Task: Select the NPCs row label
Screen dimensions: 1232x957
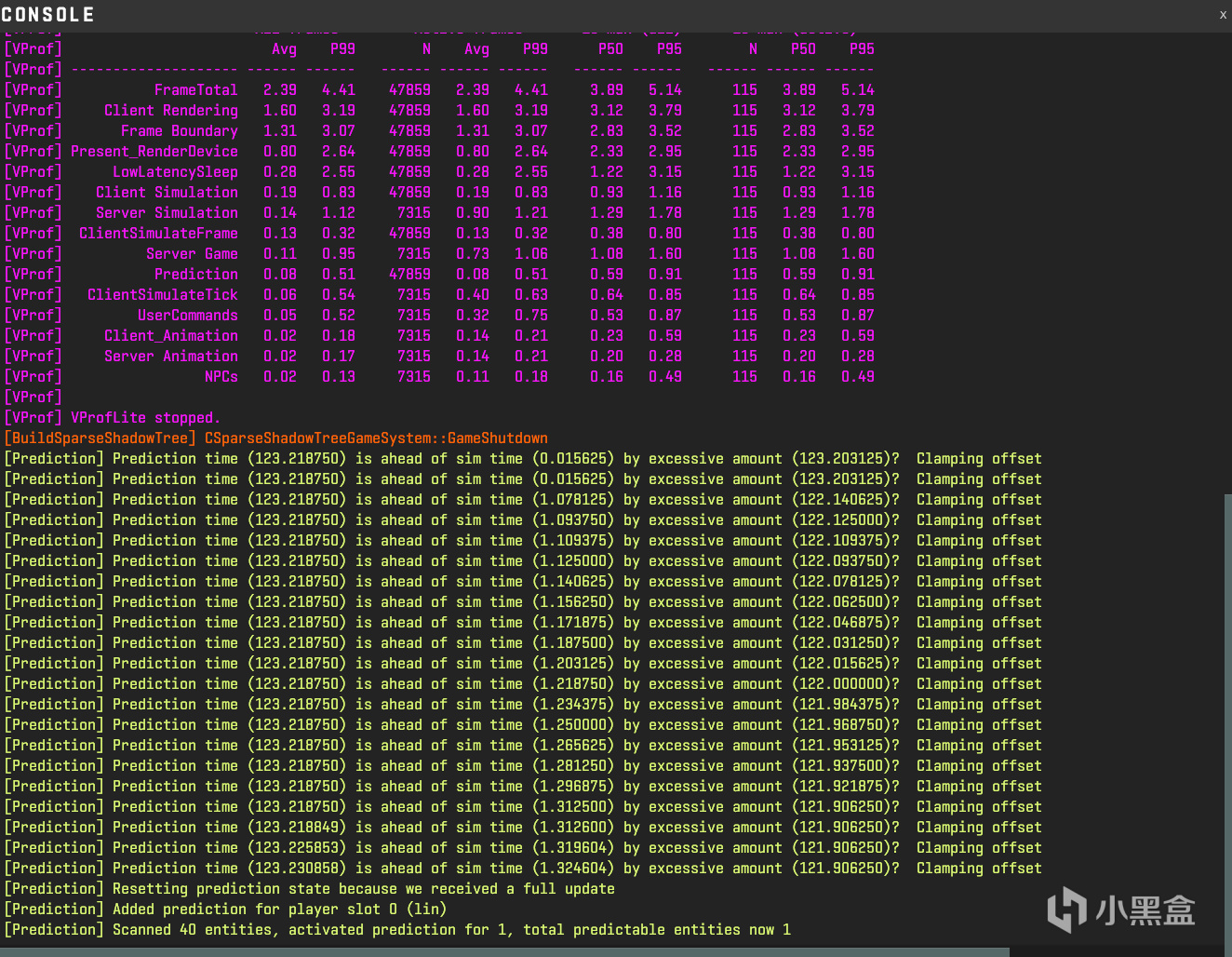Action: pyautogui.click(x=221, y=377)
